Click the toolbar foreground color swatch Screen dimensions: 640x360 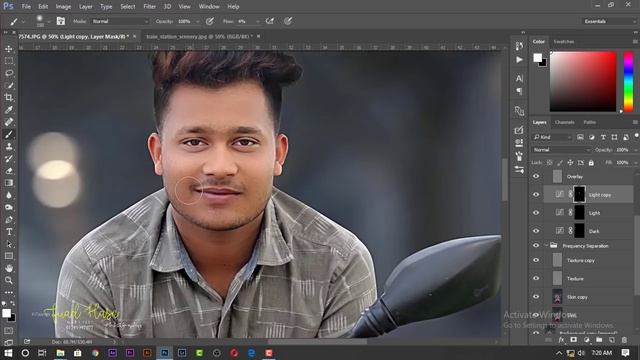click(x=6, y=313)
